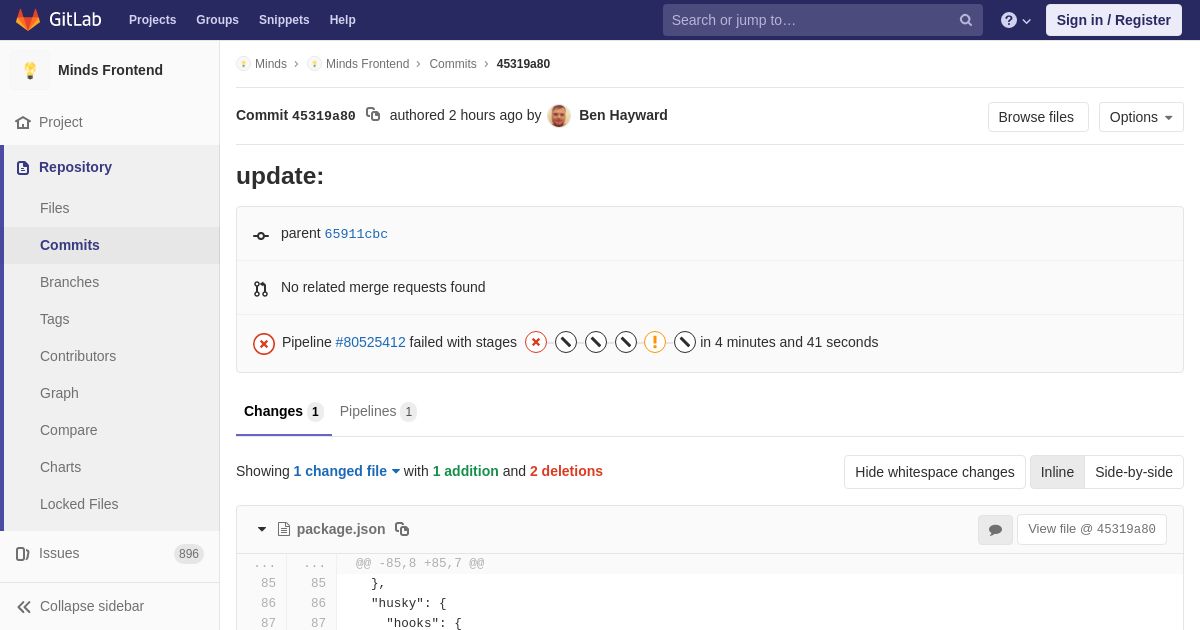Click the Issues count badge 896
This screenshot has width=1200, height=630.
tap(189, 554)
